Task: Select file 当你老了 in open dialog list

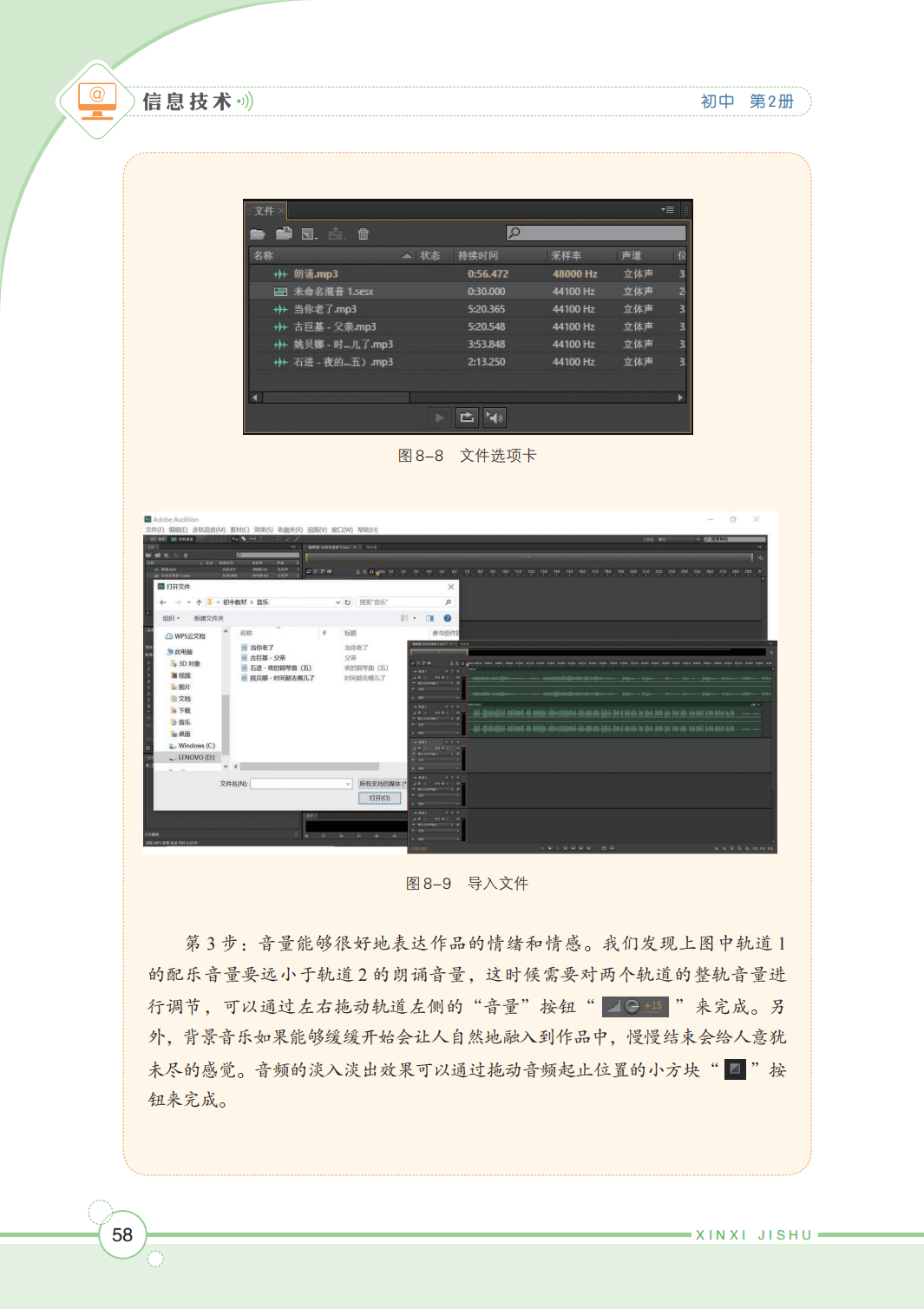Action: coord(258,648)
